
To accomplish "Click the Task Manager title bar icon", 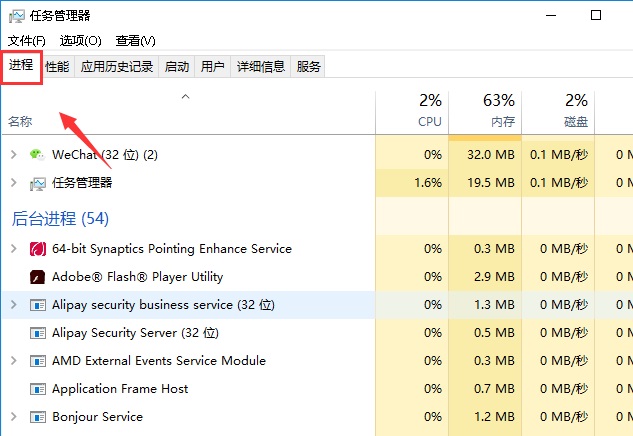I will click(x=17, y=15).
